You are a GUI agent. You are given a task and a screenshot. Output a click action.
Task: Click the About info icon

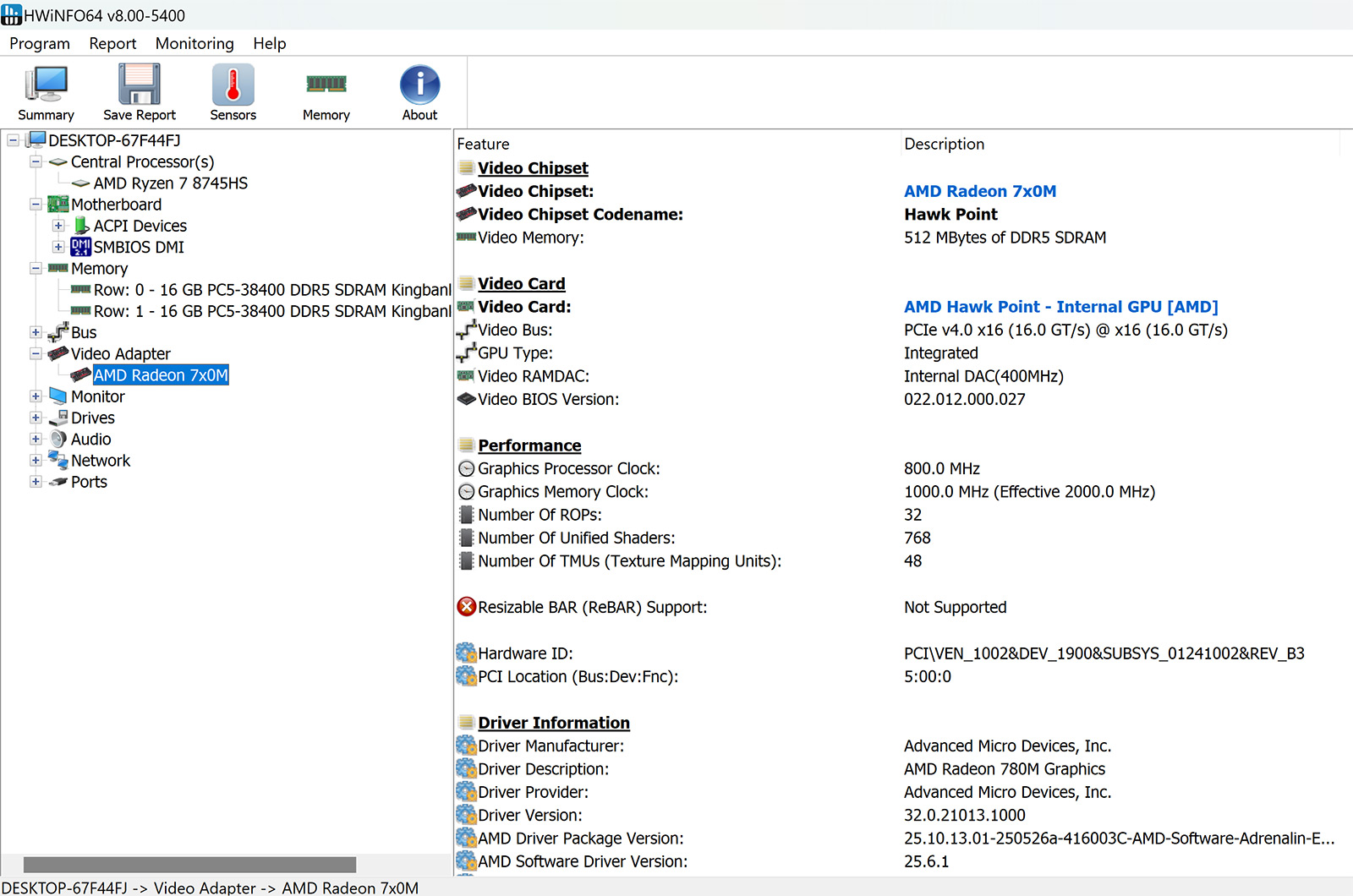point(420,85)
